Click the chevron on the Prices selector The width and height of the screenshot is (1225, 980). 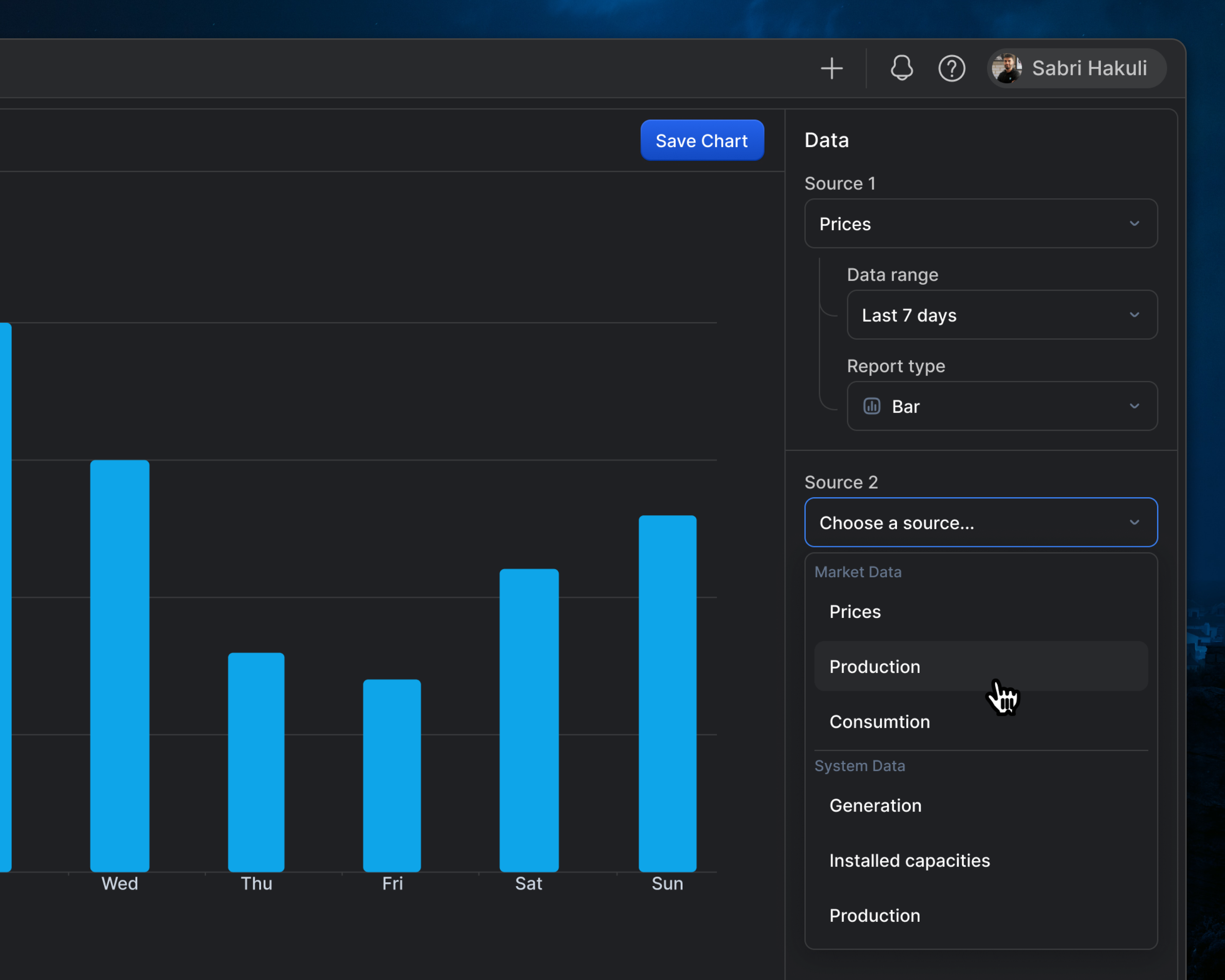pos(1135,223)
